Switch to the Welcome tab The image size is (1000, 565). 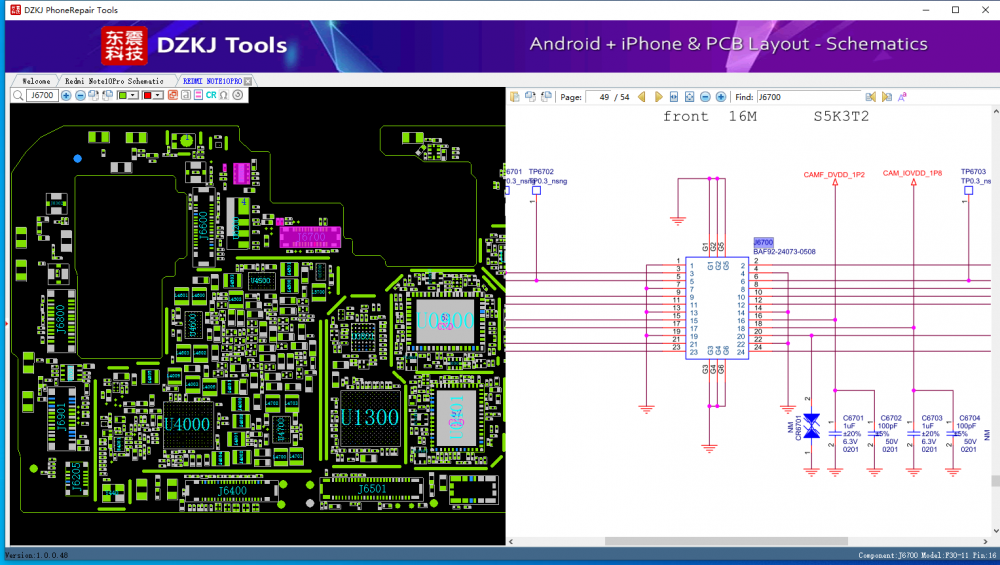click(35, 80)
